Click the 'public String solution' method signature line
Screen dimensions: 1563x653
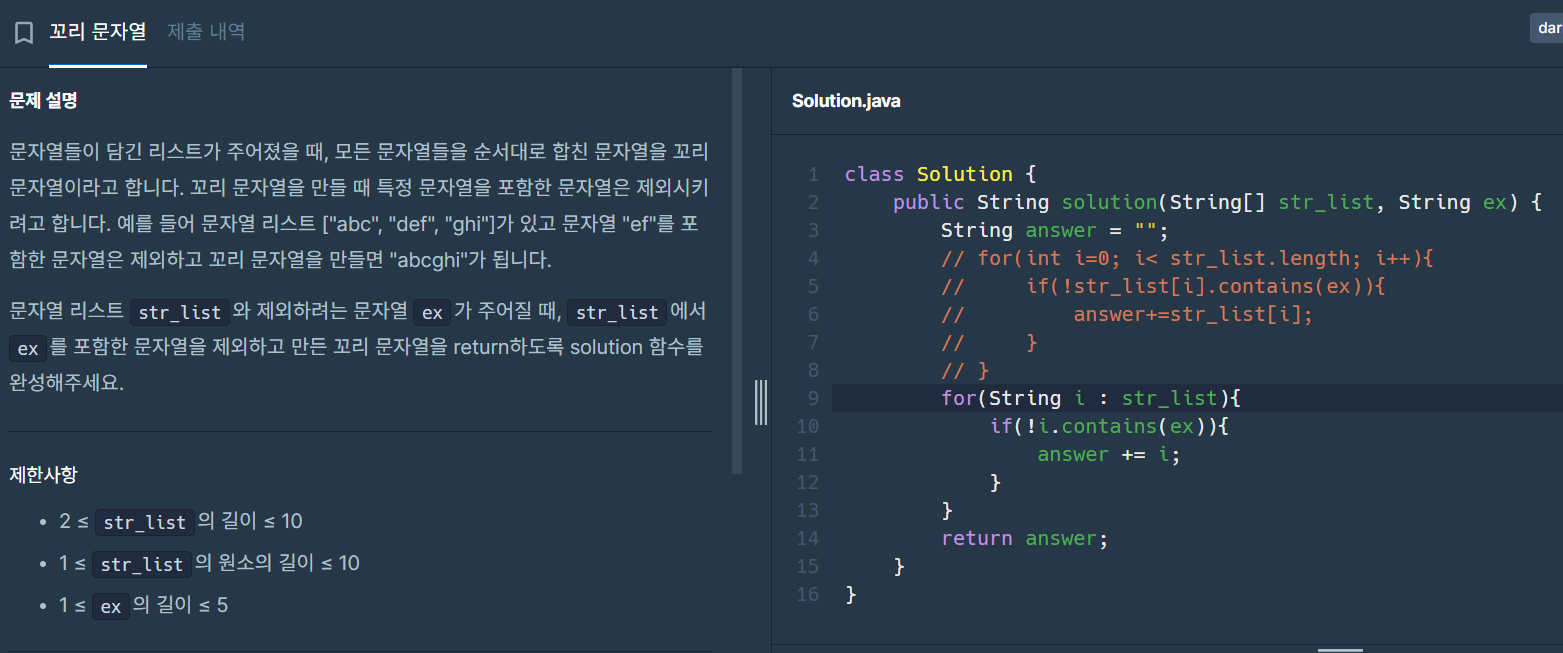coord(1218,202)
